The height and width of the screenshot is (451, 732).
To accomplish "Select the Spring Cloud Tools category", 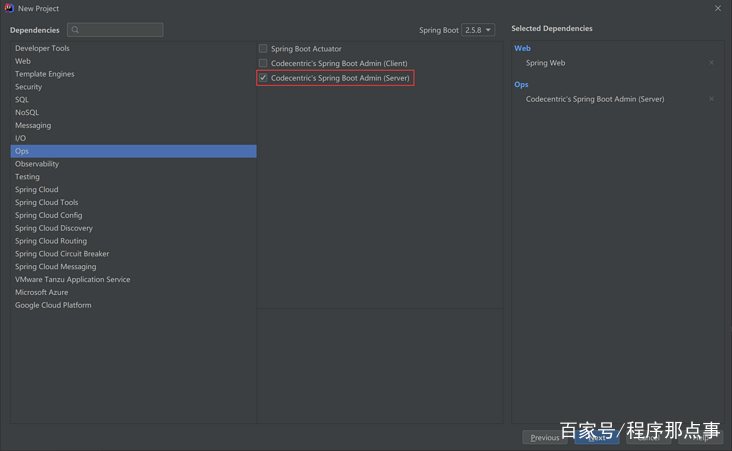I will click(x=134, y=202).
